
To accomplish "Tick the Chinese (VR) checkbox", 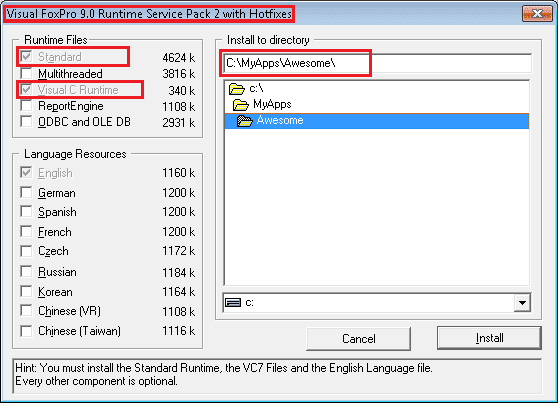I will coord(26,311).
